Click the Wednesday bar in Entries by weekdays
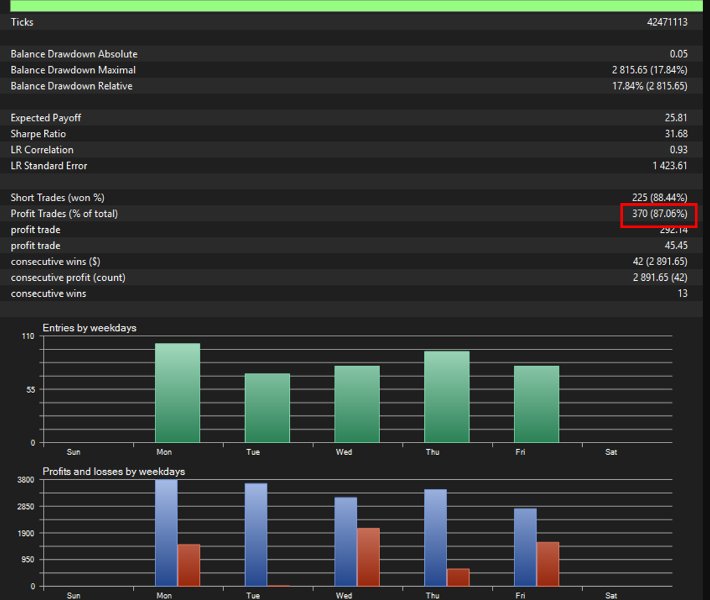This screenshot has height=600, width=710. coord(357,404)
